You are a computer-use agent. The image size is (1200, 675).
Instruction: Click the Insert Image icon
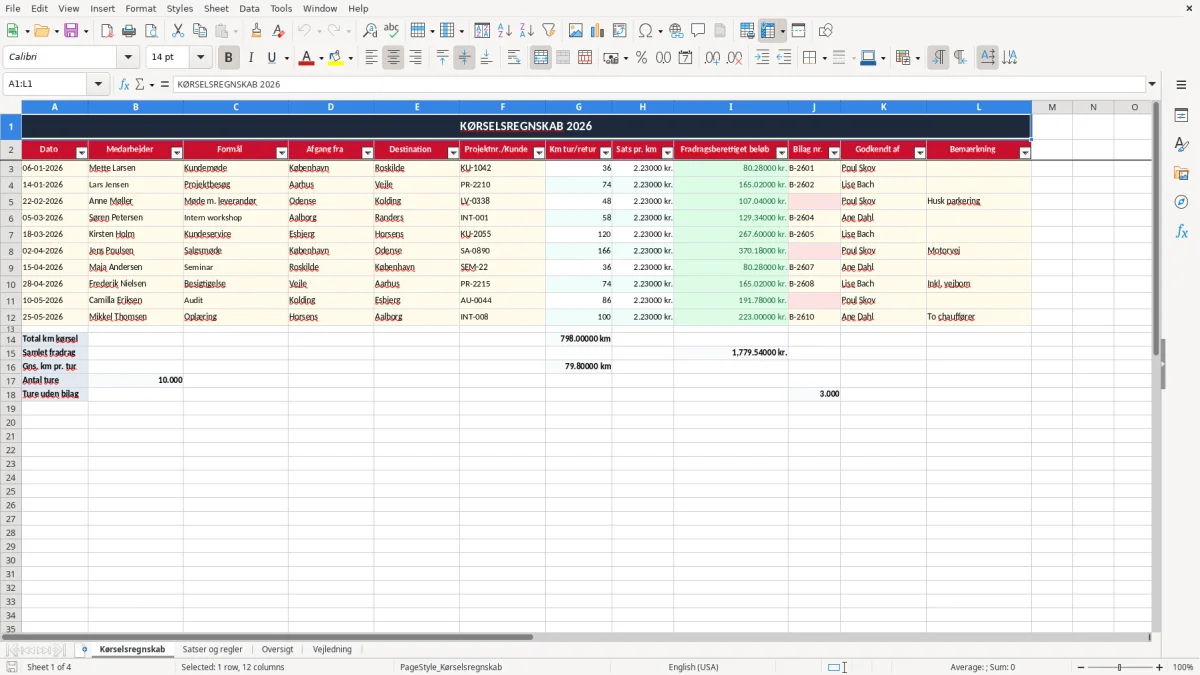(x=576, y=31)
